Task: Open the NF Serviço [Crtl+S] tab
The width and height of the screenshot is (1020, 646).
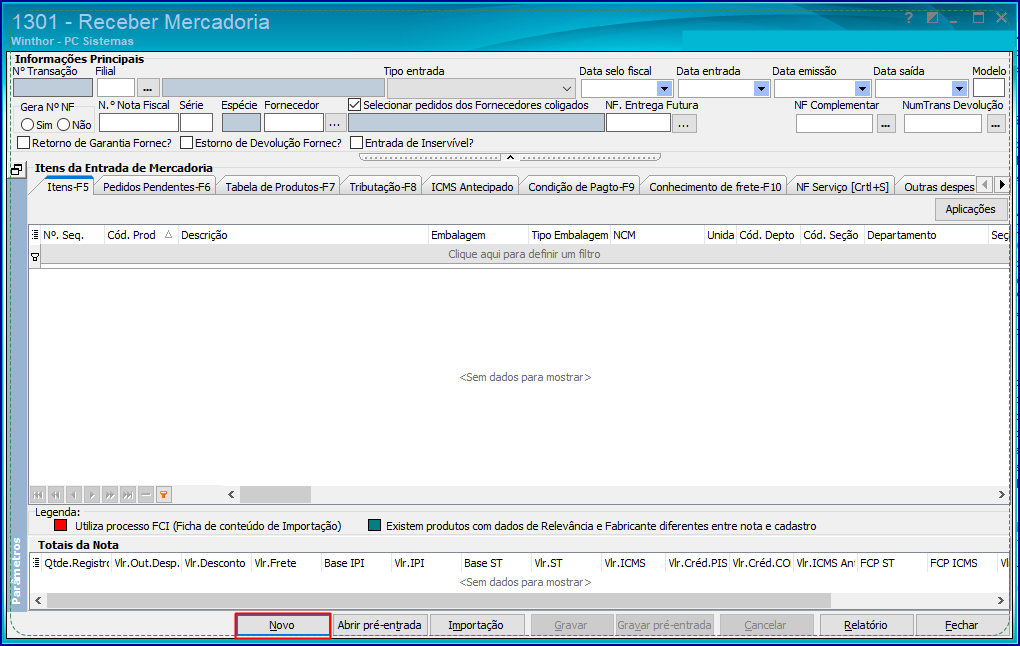Action: click(842, 187)
